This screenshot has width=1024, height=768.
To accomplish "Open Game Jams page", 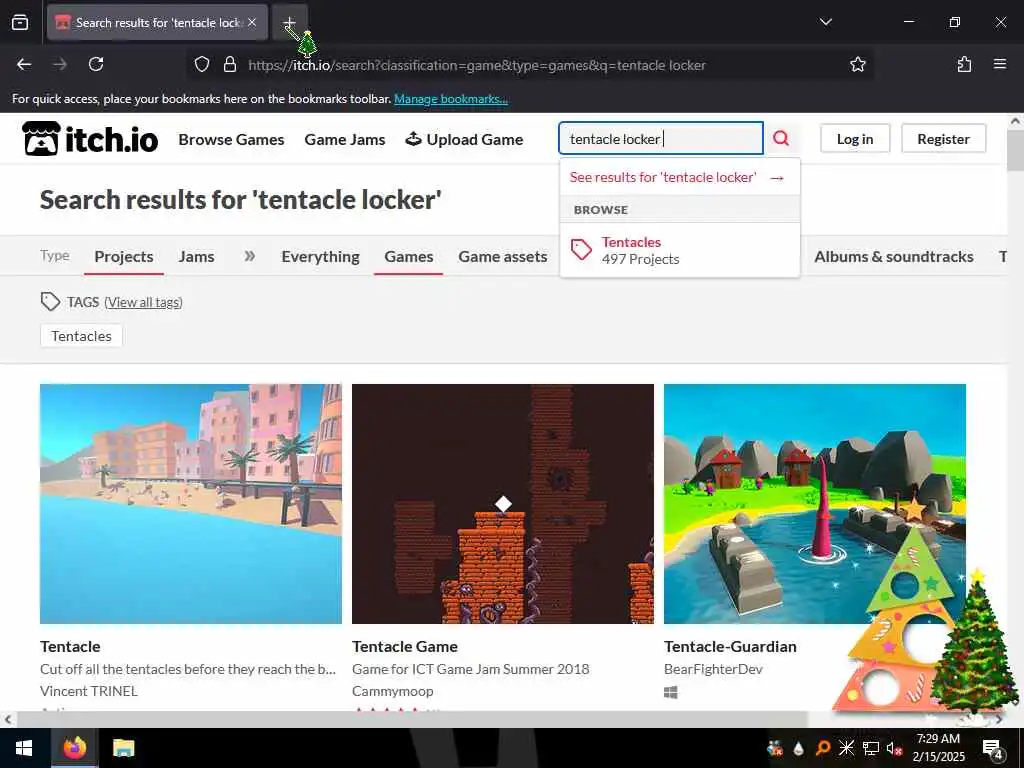I will pyautogui.click(x=345, y=139).
